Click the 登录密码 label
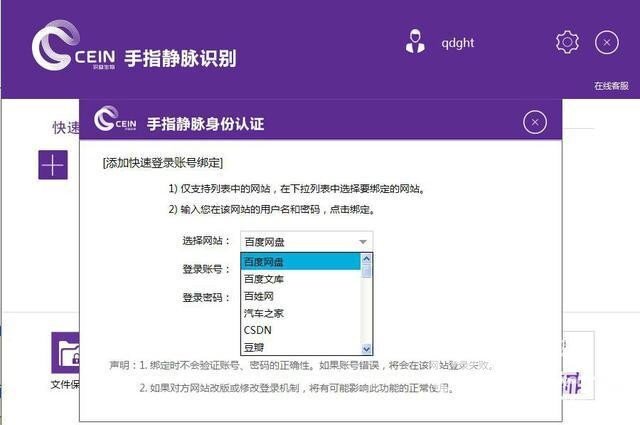The image size is (640, 425). pos(206,298)
